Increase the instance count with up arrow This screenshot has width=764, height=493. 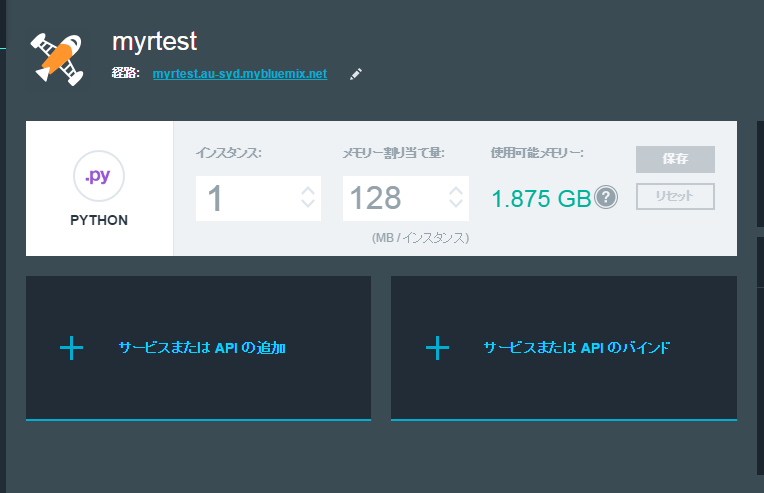(x=308, y=190)
